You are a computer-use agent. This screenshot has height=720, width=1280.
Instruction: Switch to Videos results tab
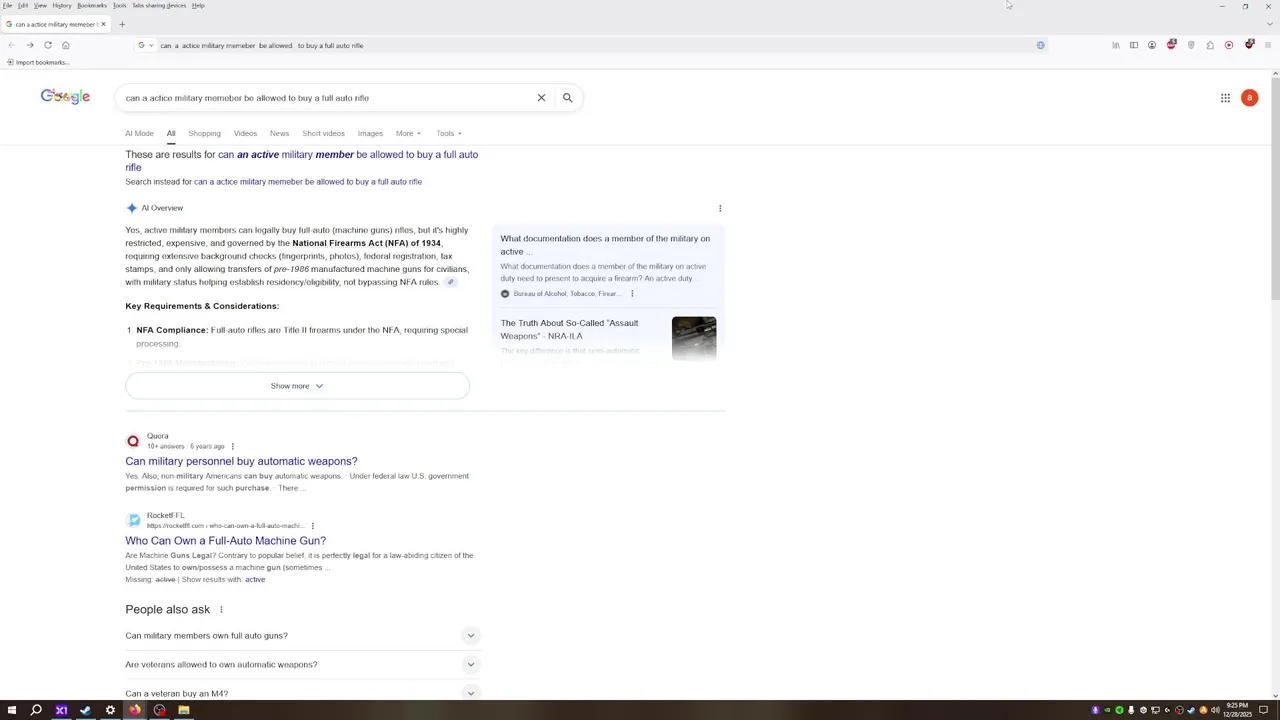click(245, 133)
